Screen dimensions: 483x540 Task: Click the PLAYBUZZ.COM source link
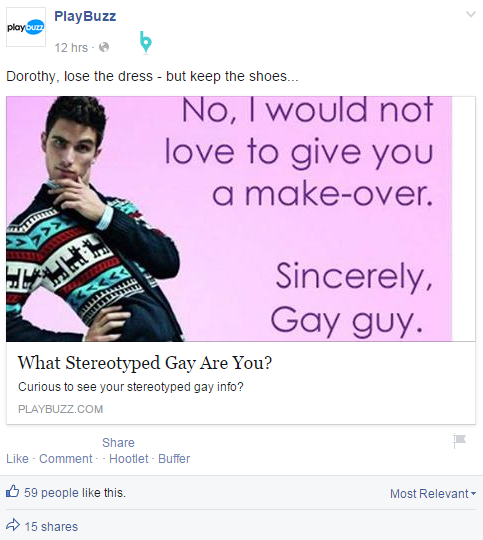tap(61, 409)
